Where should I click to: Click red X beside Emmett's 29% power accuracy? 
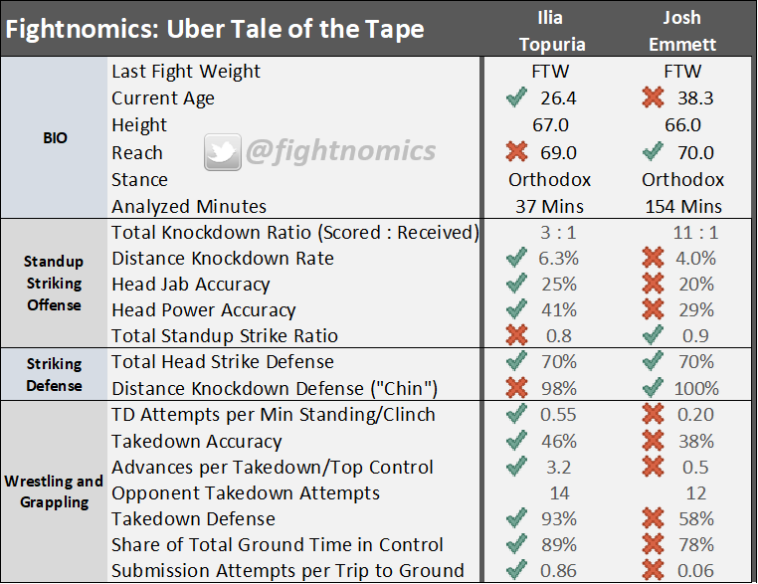point(653,309)
